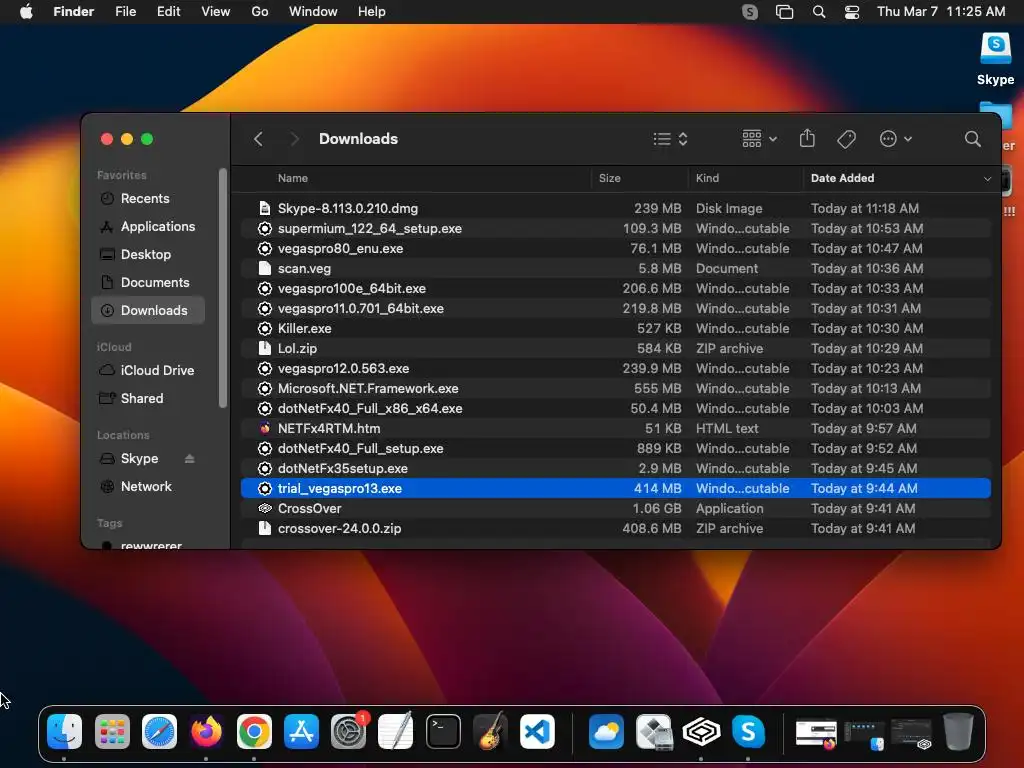
Task: Open GarageBand from the Dock
Action: [490, 731]
